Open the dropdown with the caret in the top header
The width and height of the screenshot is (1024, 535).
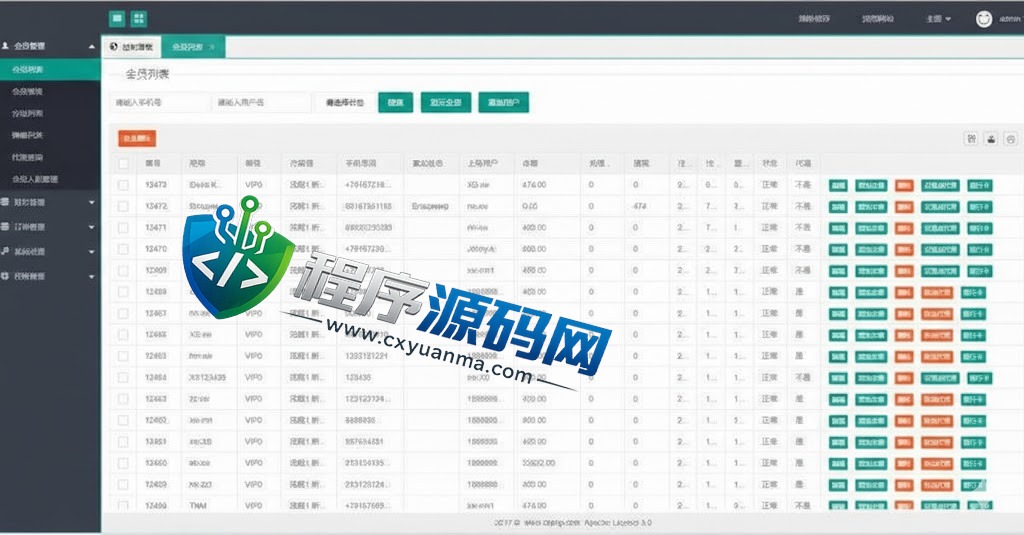tap(938, 19)
